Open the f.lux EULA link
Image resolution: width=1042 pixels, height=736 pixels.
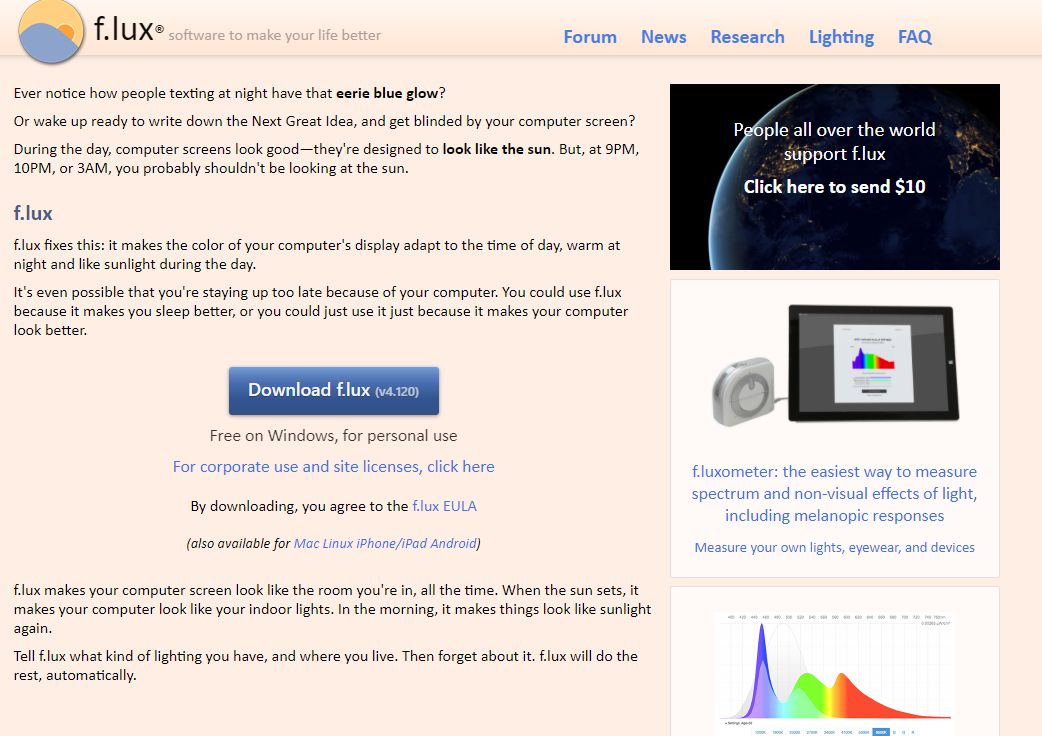pos(444,506)
